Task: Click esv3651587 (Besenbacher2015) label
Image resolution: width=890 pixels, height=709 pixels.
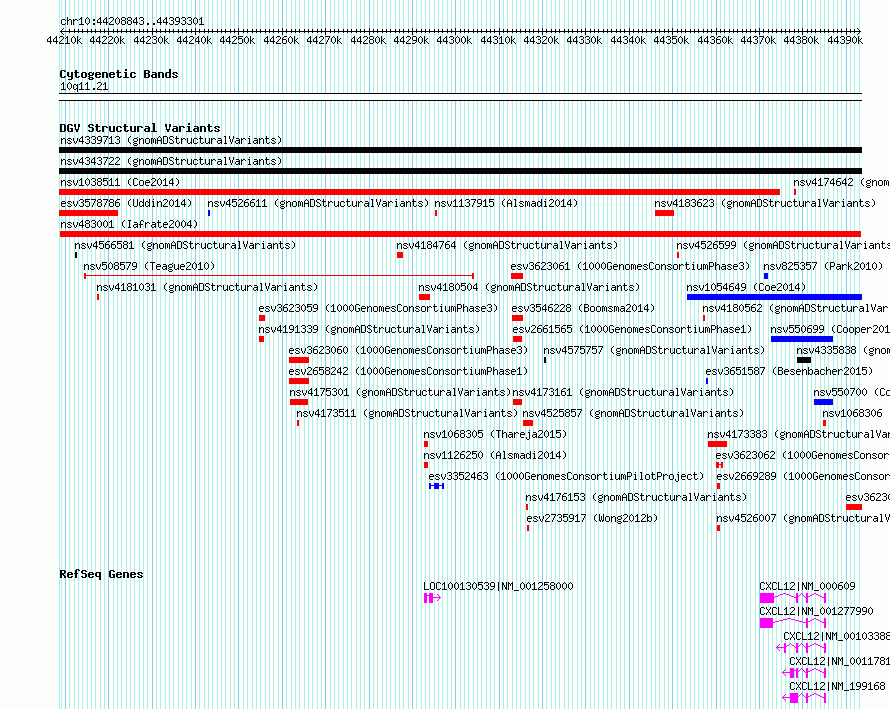Action: pyautogui.click(x=789, y=371)
